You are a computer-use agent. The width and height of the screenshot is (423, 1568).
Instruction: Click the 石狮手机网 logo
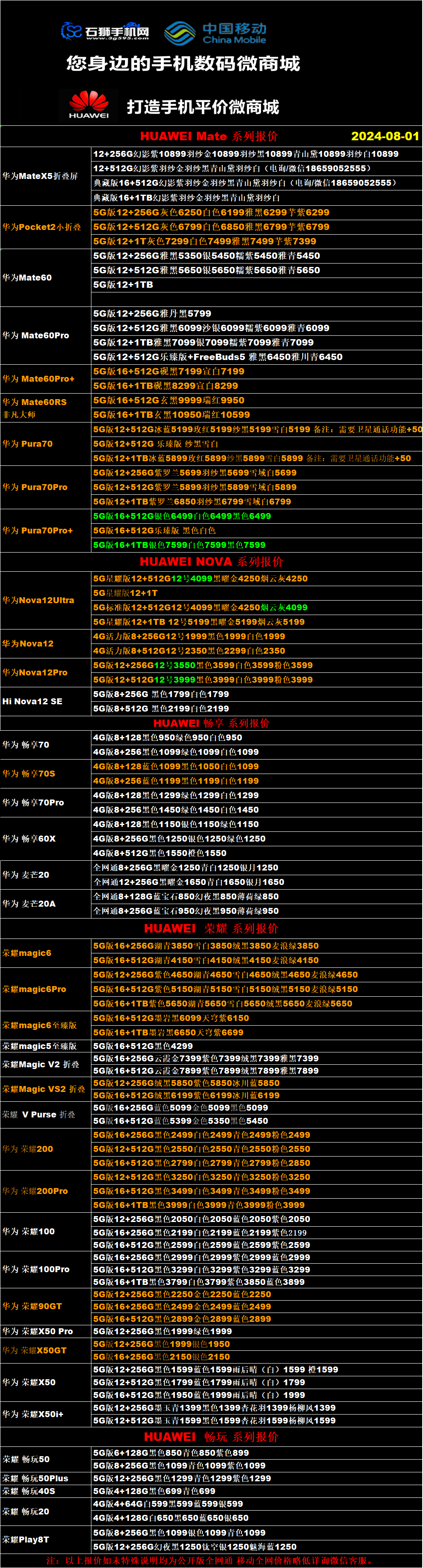coord(105,31)
